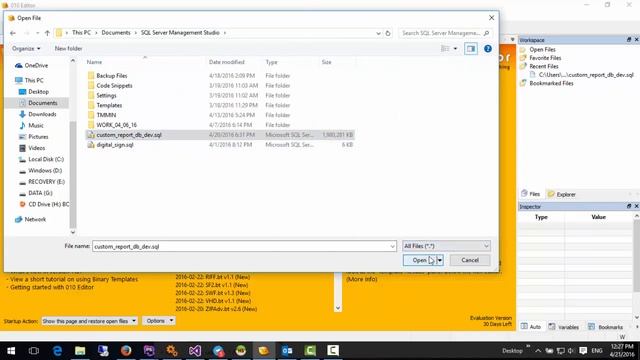The height and width of the screenshot is (360, 640).
Task: Open Getting started with 010 Editor link
Action: coord(51,287)
